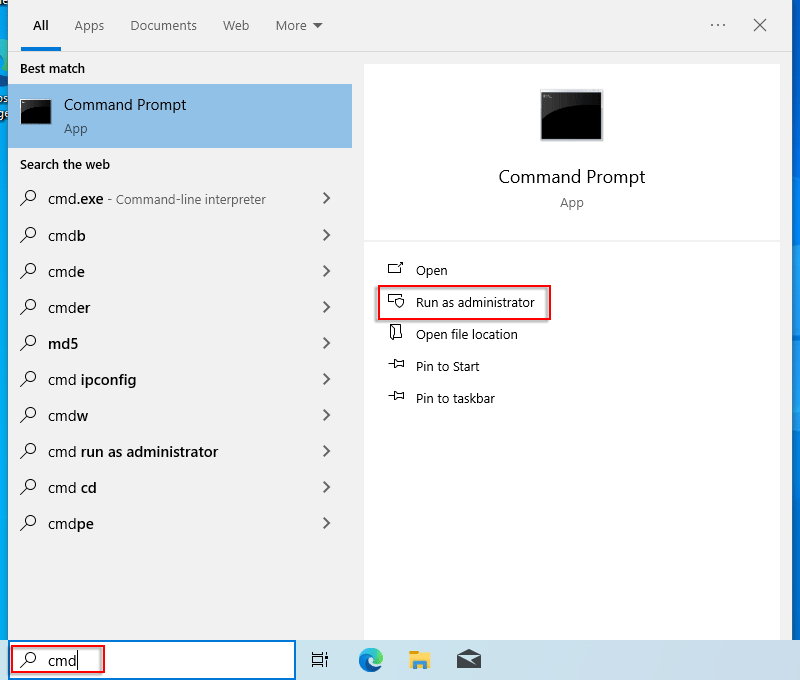The width and height of the screenshot is (800, 680).
Task: Expand the md5 suggestion arrow
Action: click(x=327, y=343)
